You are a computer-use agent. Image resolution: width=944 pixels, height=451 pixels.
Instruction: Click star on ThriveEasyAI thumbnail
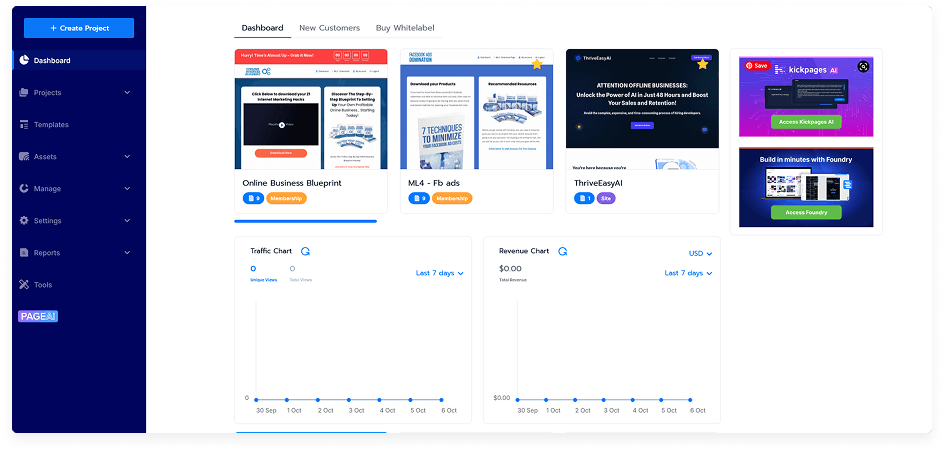pos(703,64)
